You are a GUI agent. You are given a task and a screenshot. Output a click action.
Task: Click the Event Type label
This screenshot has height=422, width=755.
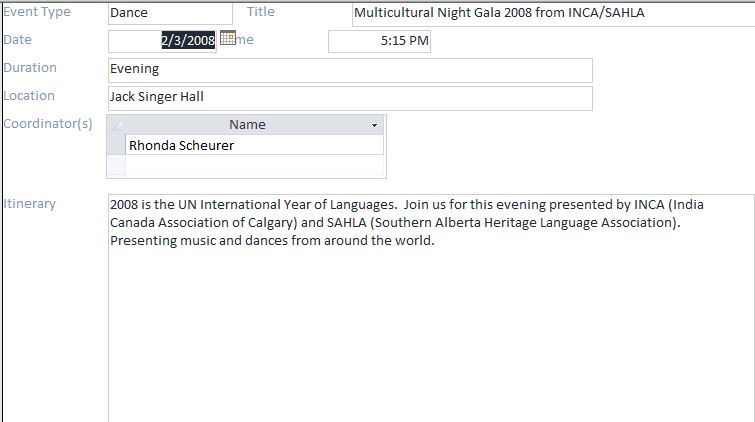37,12
